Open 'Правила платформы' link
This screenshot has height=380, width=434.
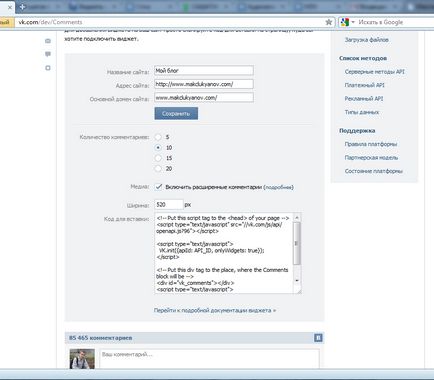pos(371,144)
